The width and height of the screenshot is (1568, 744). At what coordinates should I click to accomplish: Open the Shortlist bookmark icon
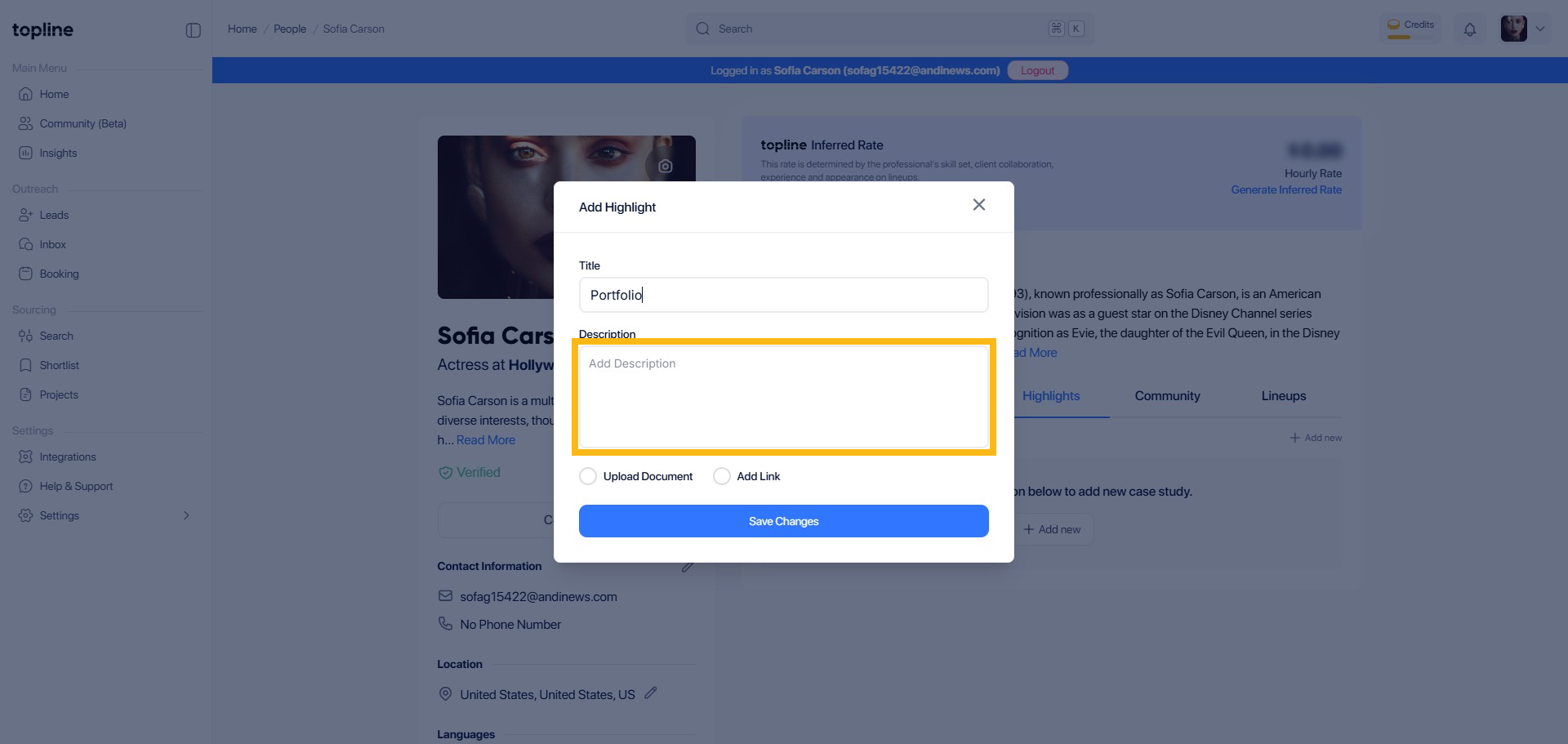(x=26, y=365)
